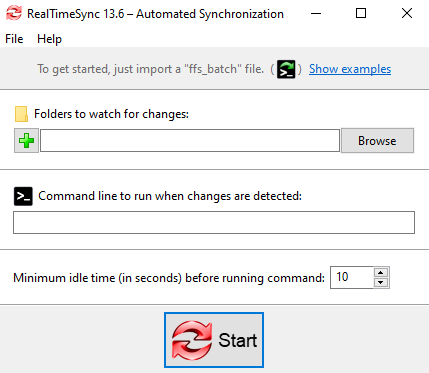Open the File menu
This screenshot has height=373, width=429.
[14, 39]
